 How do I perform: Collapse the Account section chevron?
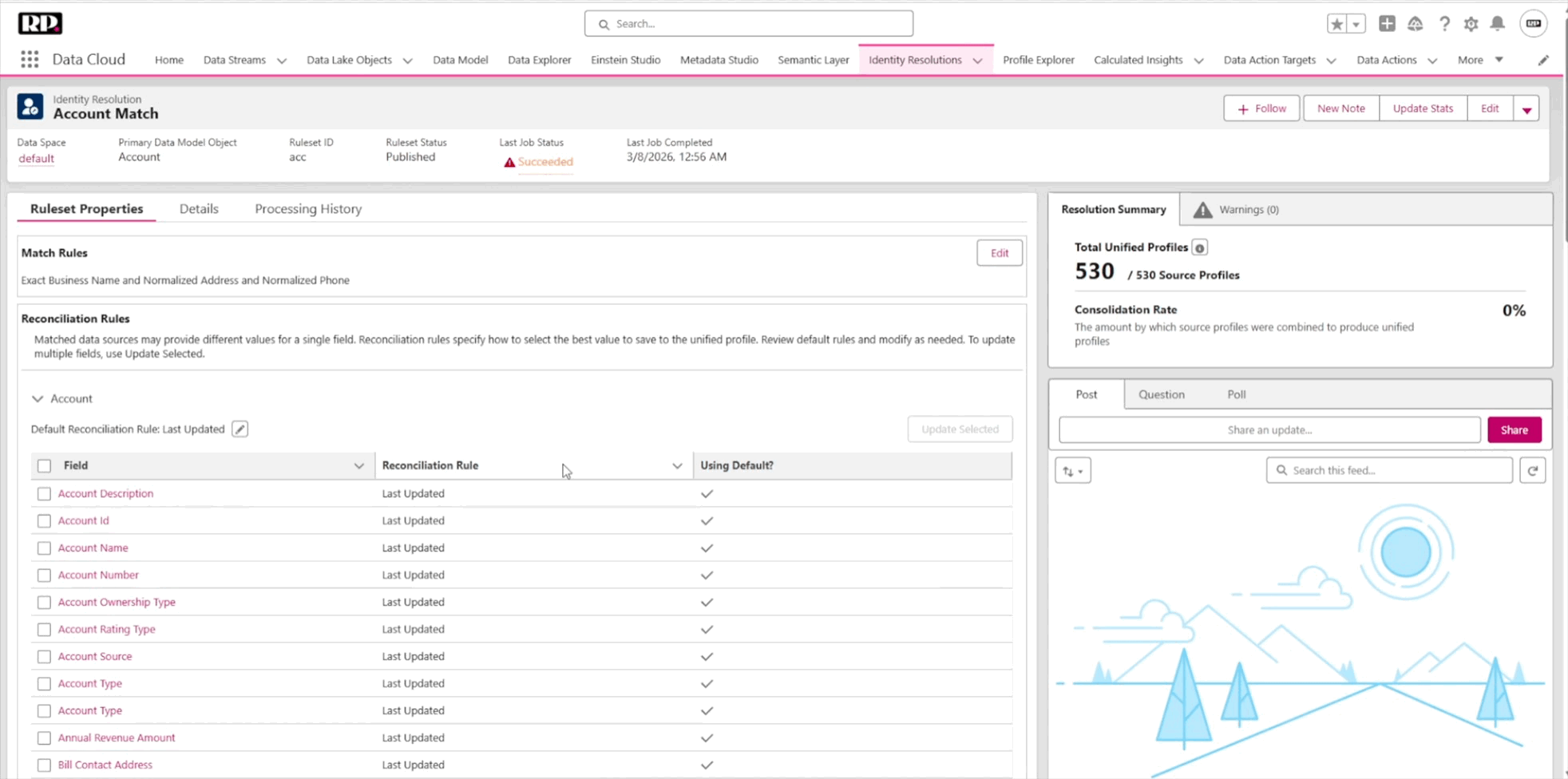[x=38, y=399]
